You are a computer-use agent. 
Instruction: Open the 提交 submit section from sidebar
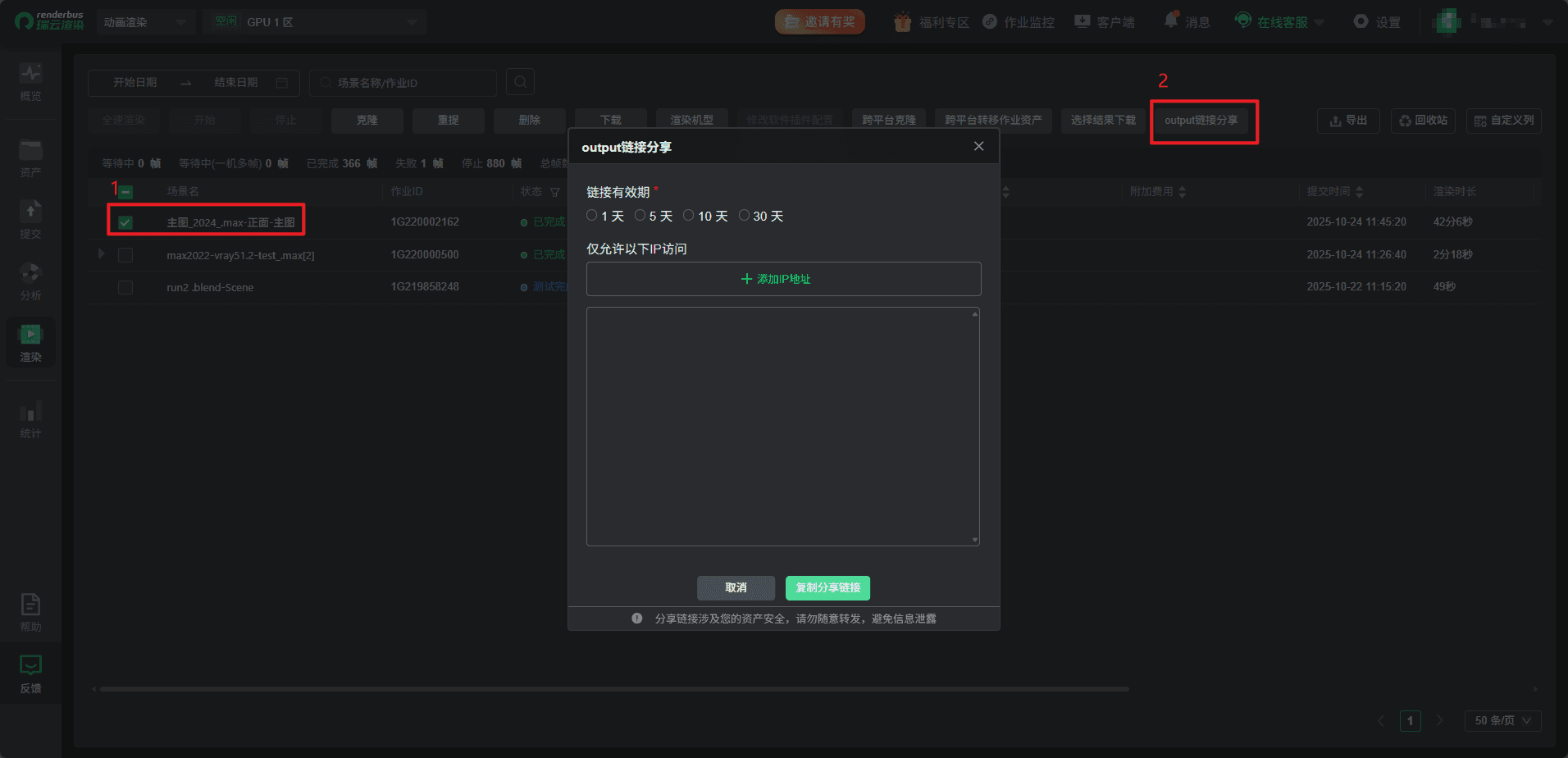[x=30, y=217]
